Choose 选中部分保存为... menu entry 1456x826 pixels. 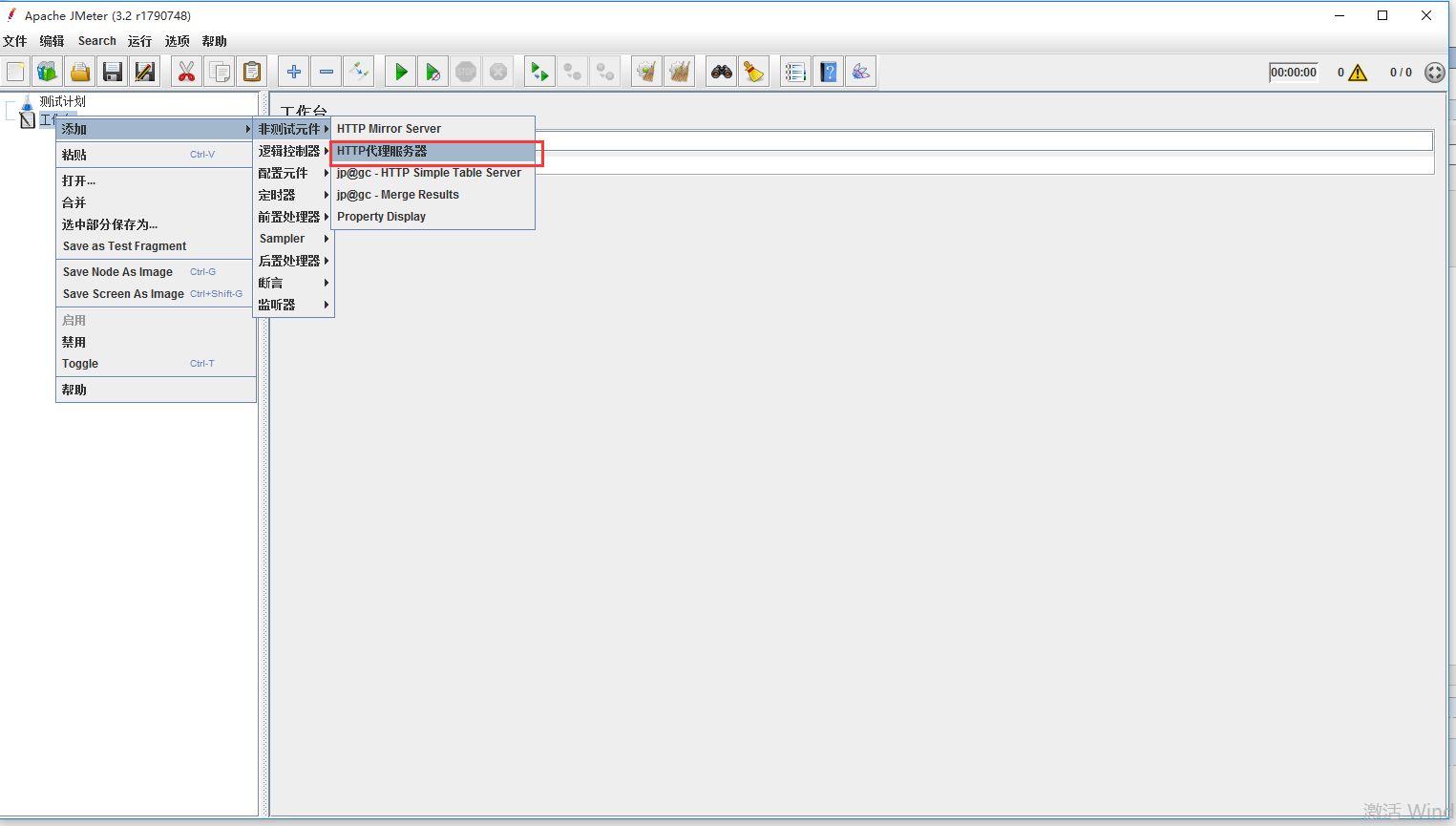pos(156,224)
